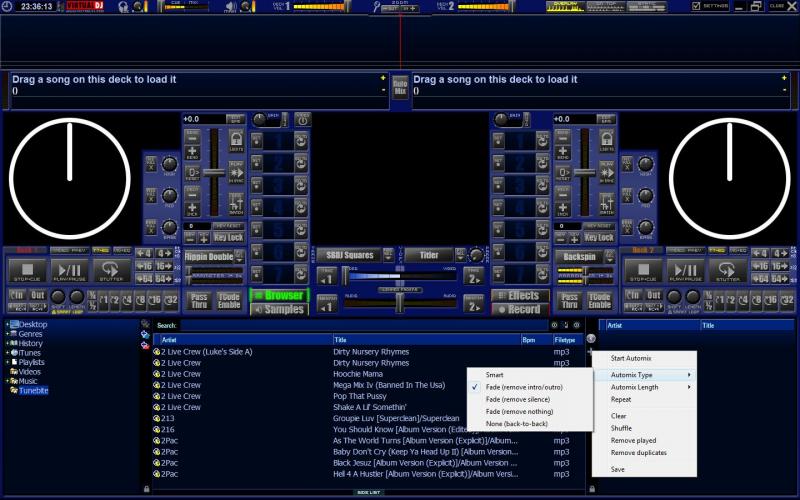
Task: Select Fade (remove silence) option
Action: coord(530,399)
